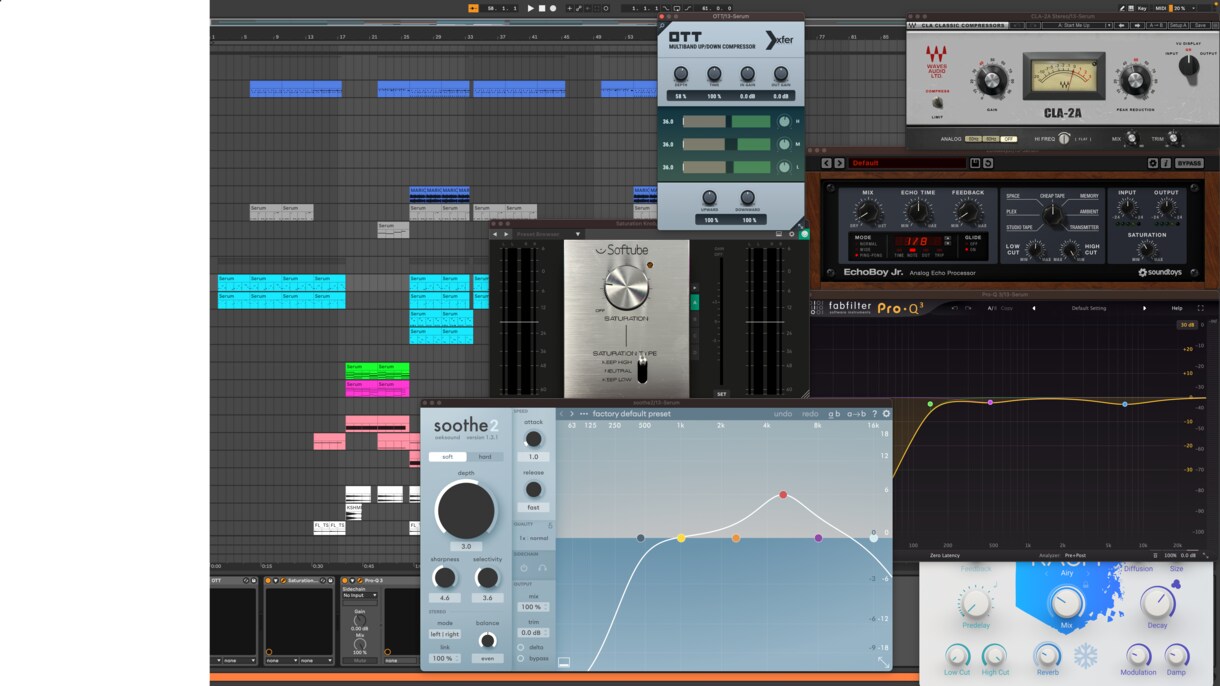Save the EchoBoy Jr. preset with floppy icon
The height and width of the screenshot is (686, 1220).
pos(975,163)
